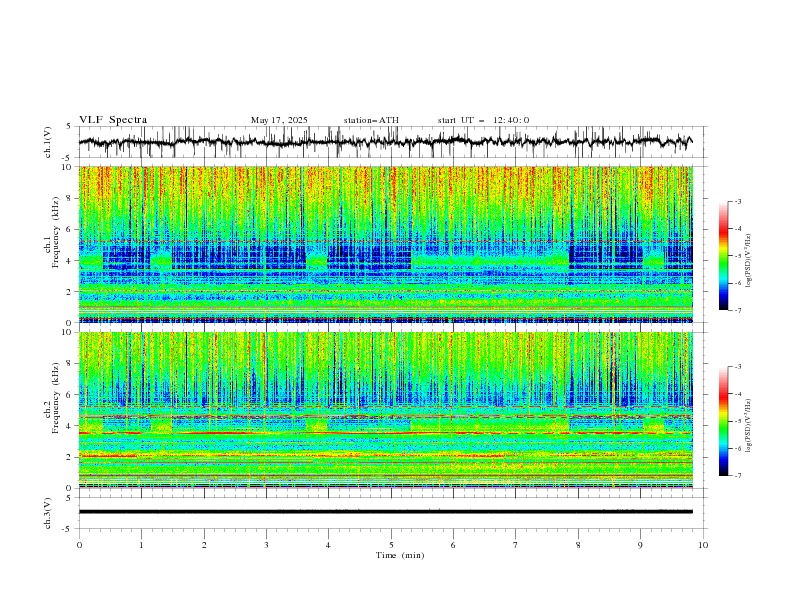Click the "-7" tick on ch.1 color bar
Viewport: 792px width, 612px height.
click(x=737, y=311)
